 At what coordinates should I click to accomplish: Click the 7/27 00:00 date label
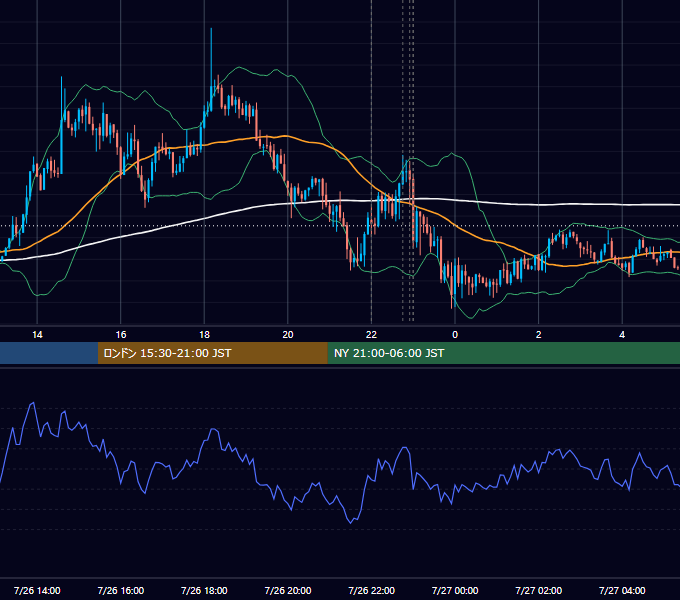455,590
